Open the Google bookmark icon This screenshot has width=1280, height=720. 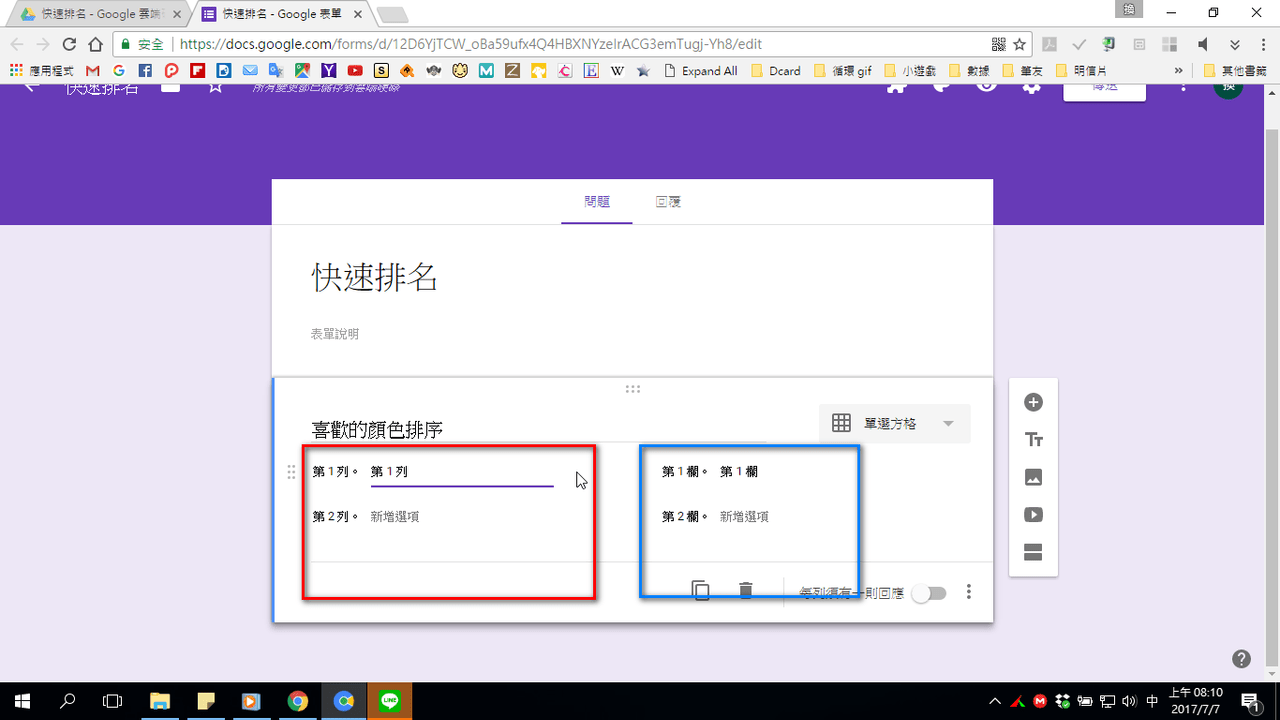point(119,71)
